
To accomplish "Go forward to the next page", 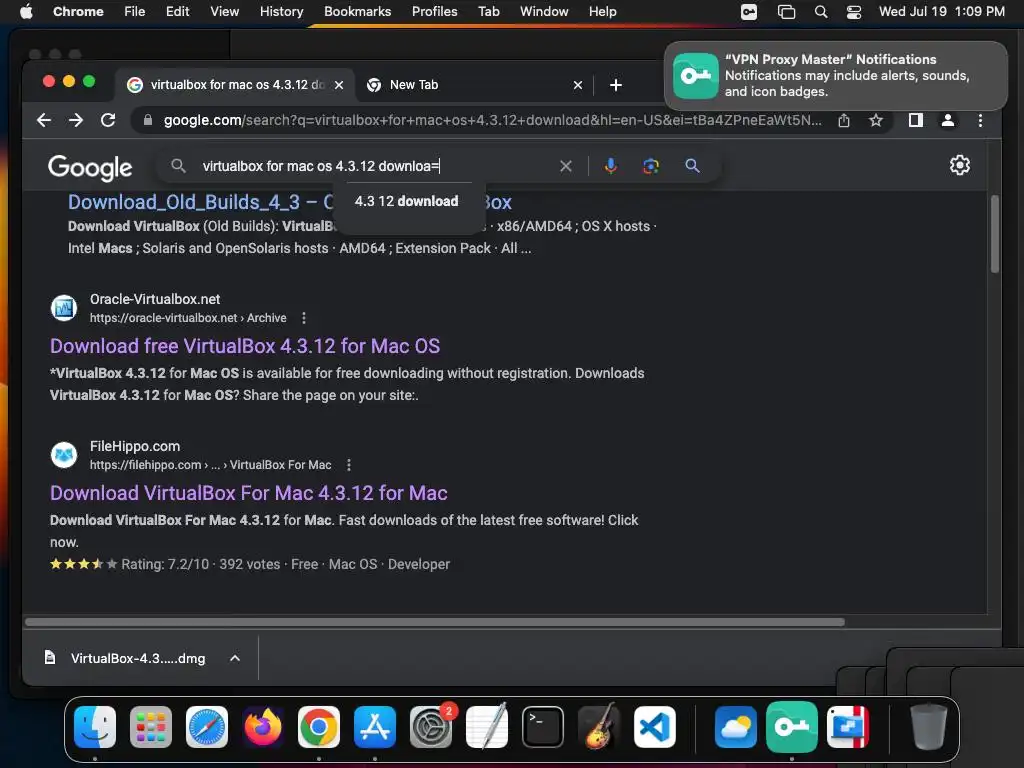I will tap(76, 120).
